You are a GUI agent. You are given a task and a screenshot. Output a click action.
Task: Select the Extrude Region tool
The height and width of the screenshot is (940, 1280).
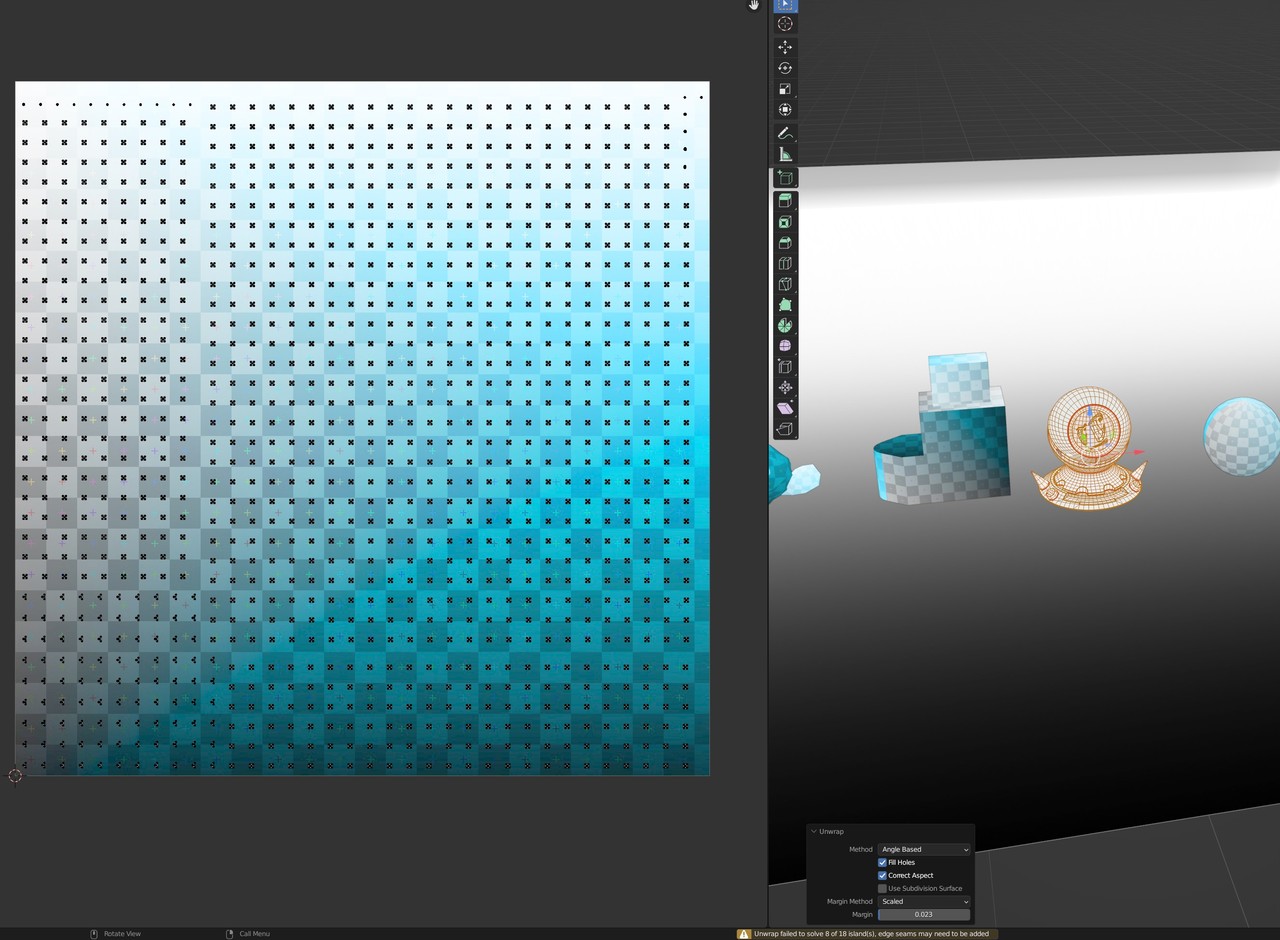click(x=785, y=201)
